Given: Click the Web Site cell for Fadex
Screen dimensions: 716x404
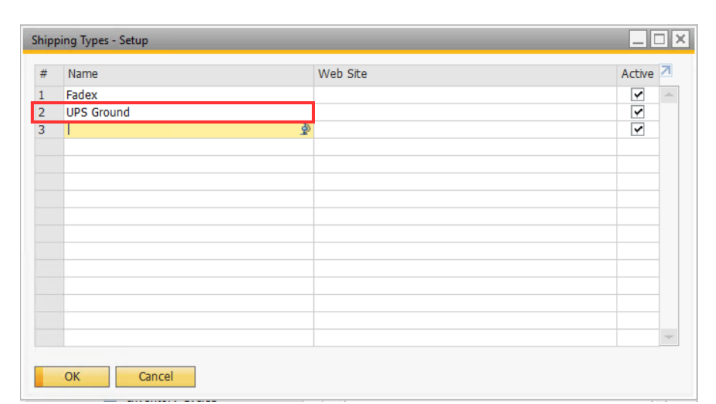Looking at the screenshot, I should coord(464,95).
